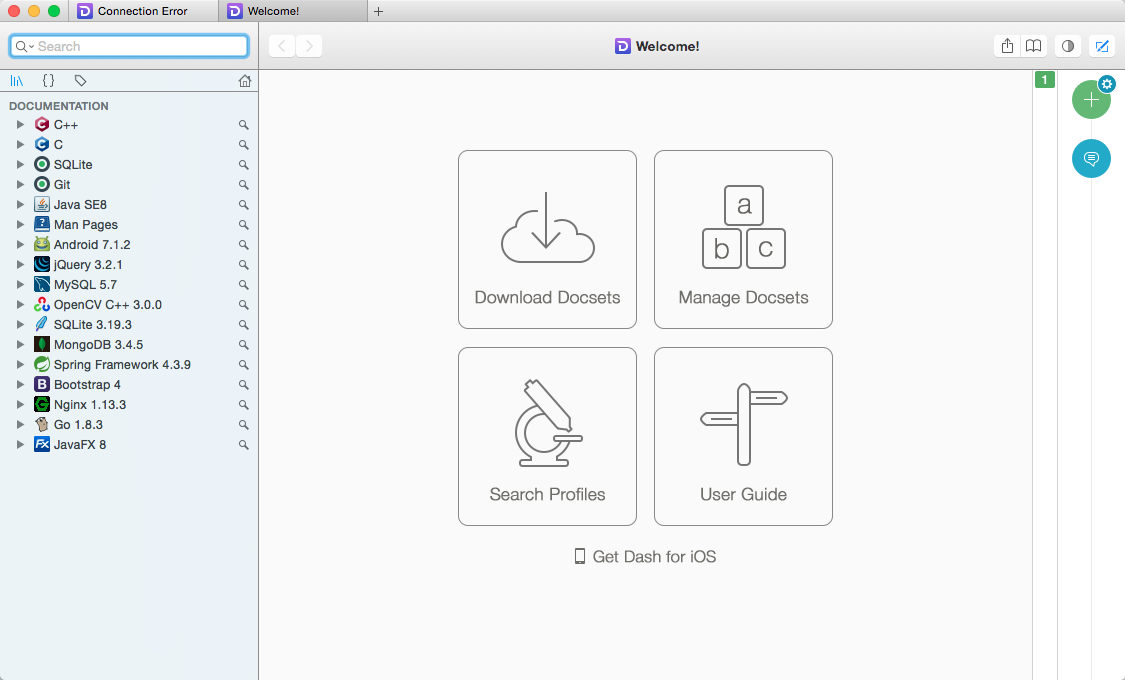The height and width of the screenshot is (680, 1125).
Task: Select MySQL 5.7 docset
Action: point(129,285)
